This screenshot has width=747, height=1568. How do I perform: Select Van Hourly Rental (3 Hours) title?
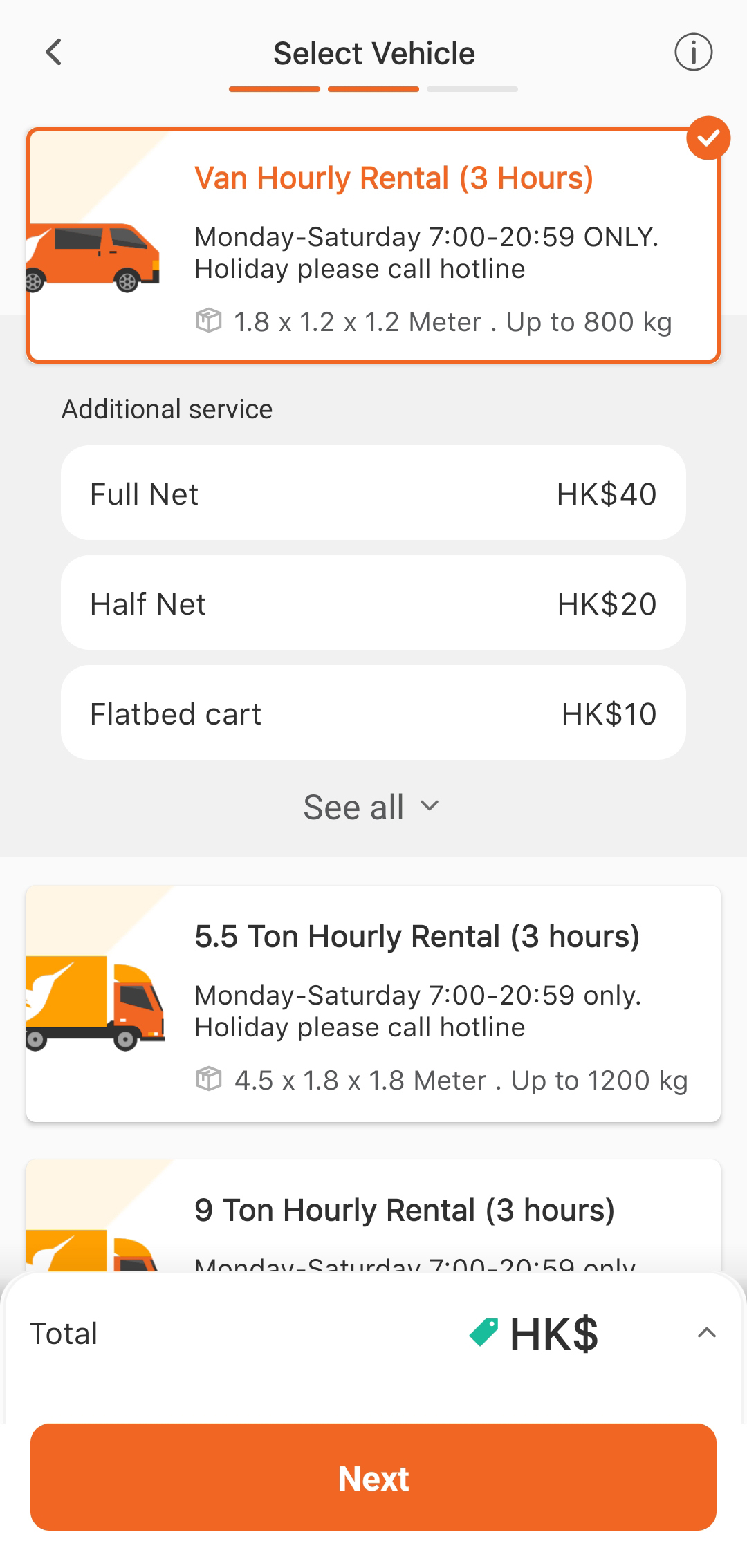[x=394, y=178]
